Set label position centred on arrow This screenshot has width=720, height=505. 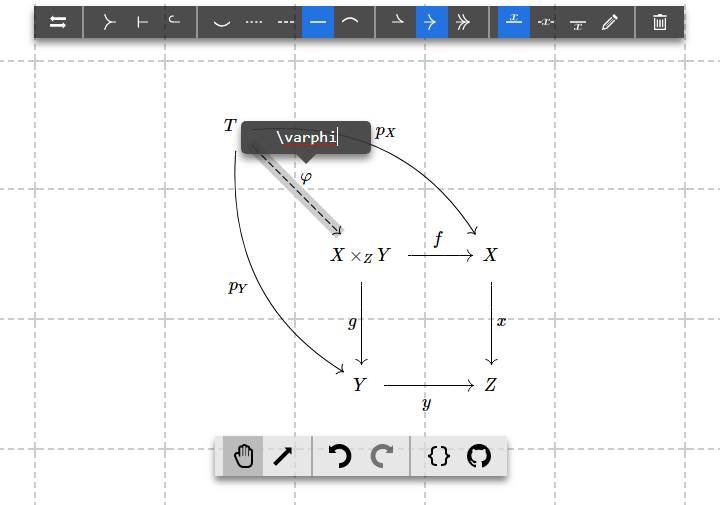pyautogui.click(x=545, y=22)
